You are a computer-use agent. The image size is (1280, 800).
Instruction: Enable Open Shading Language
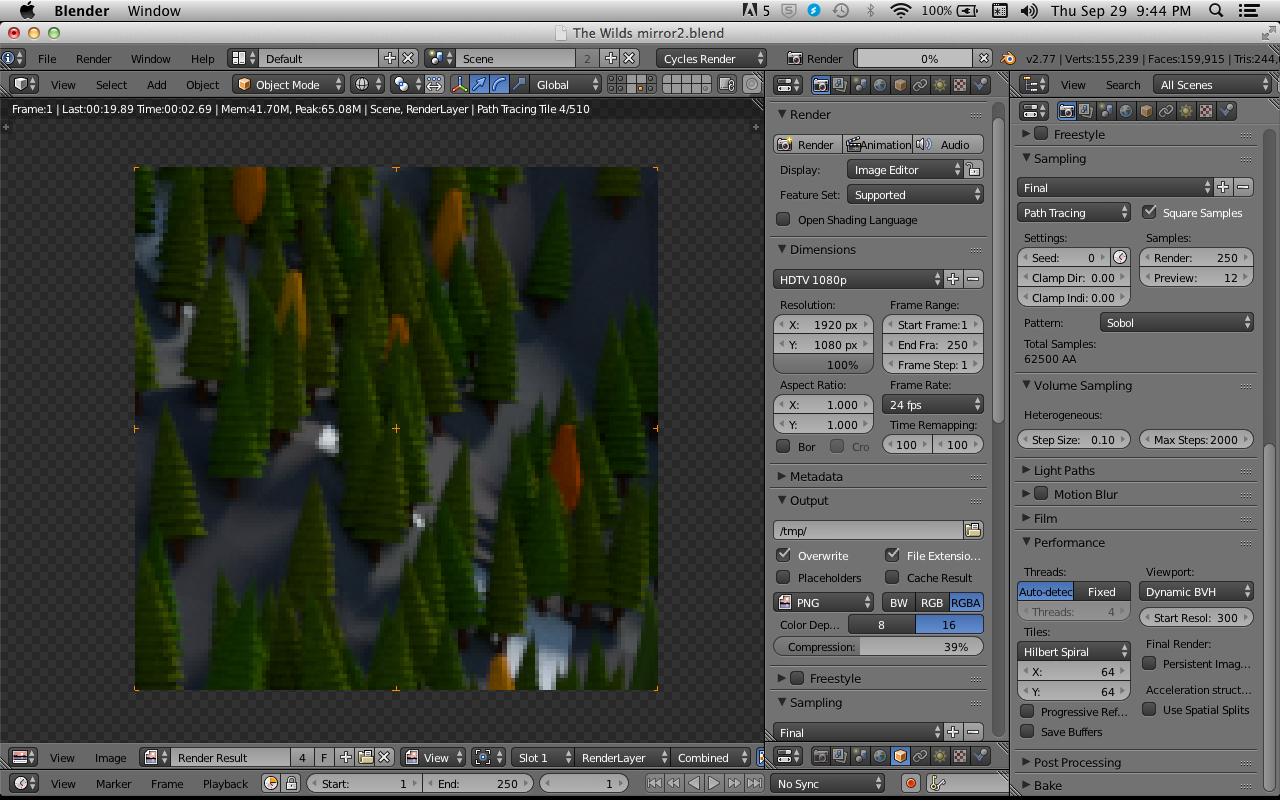(783, 220)
